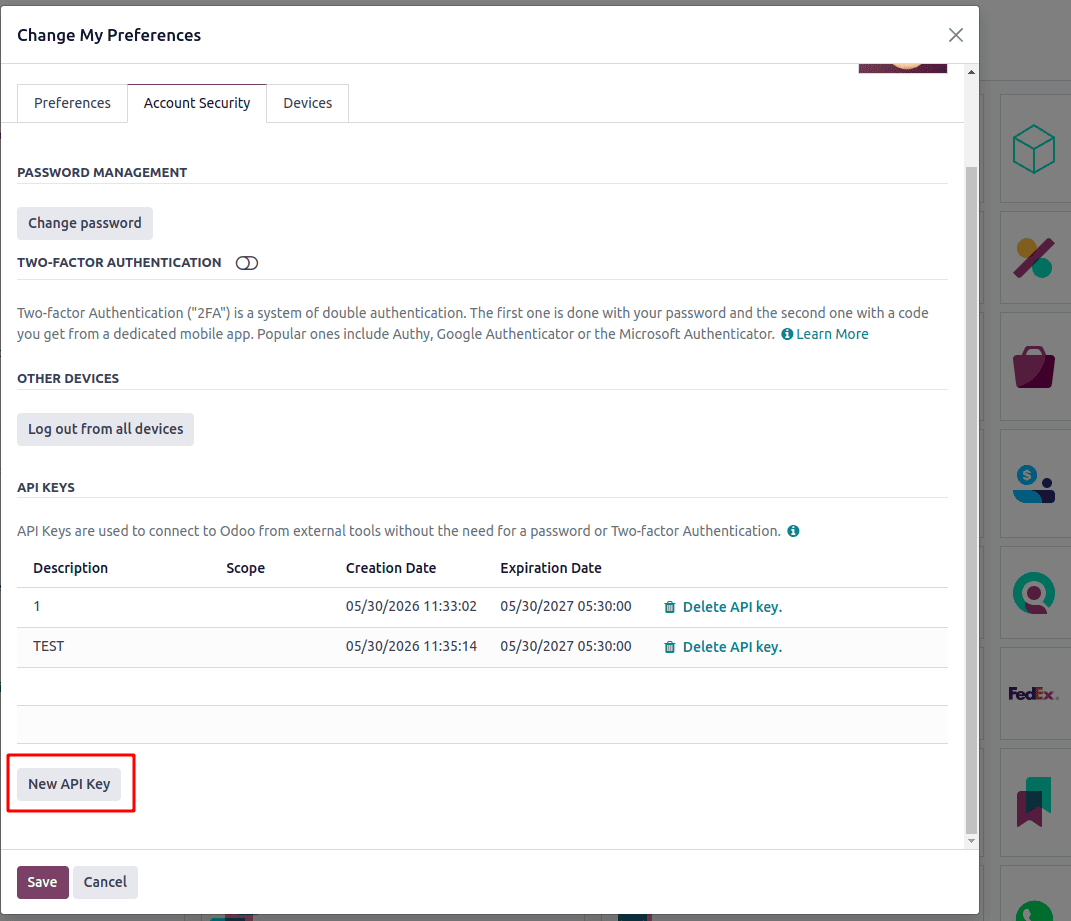Click the Creation Date column header
This screenshot has width=1071, height=921.
point(391,568)
